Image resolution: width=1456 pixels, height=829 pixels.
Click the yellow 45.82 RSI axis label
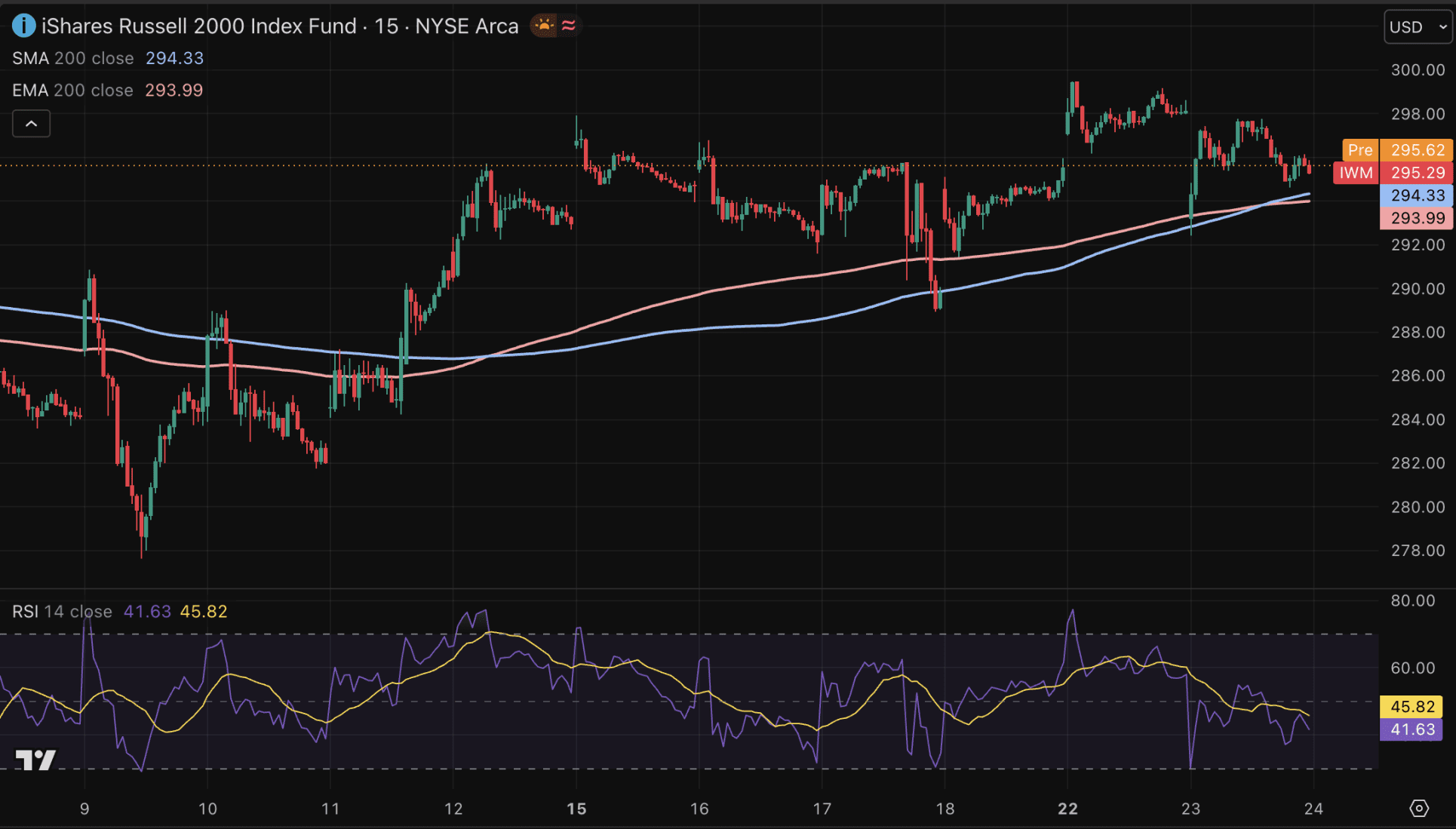[1411, 707]
